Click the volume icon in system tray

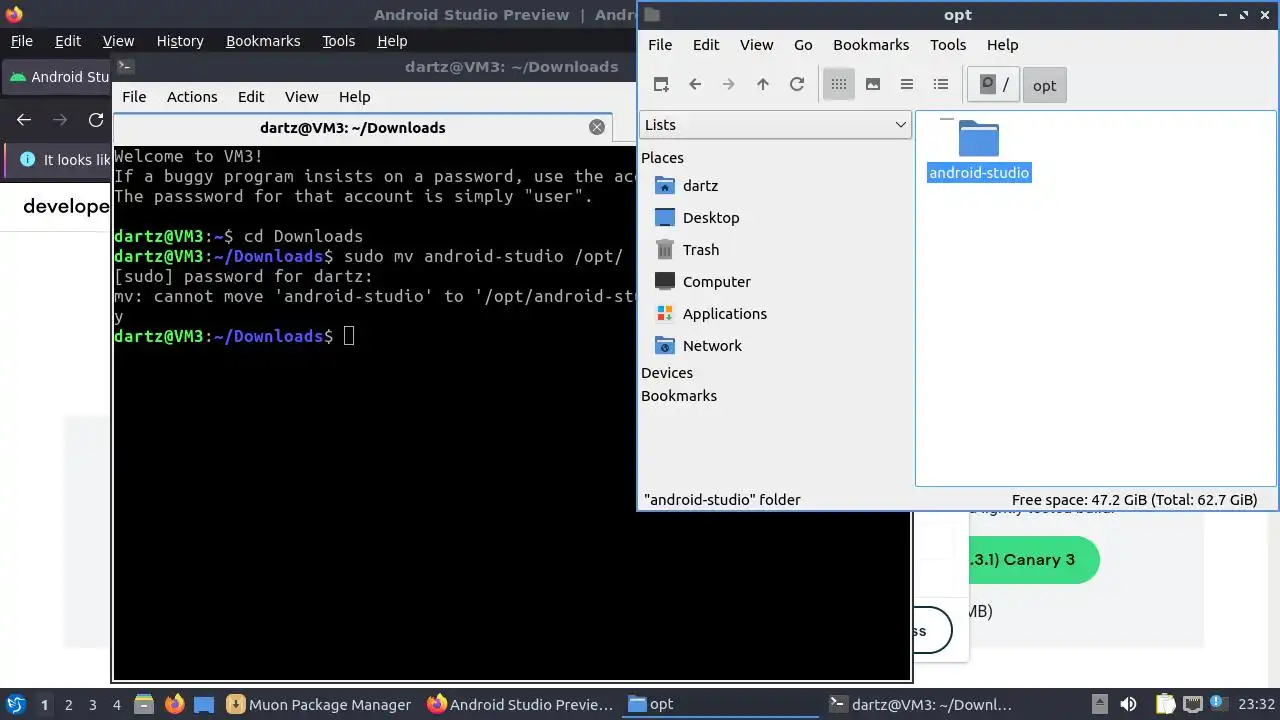1128,704
